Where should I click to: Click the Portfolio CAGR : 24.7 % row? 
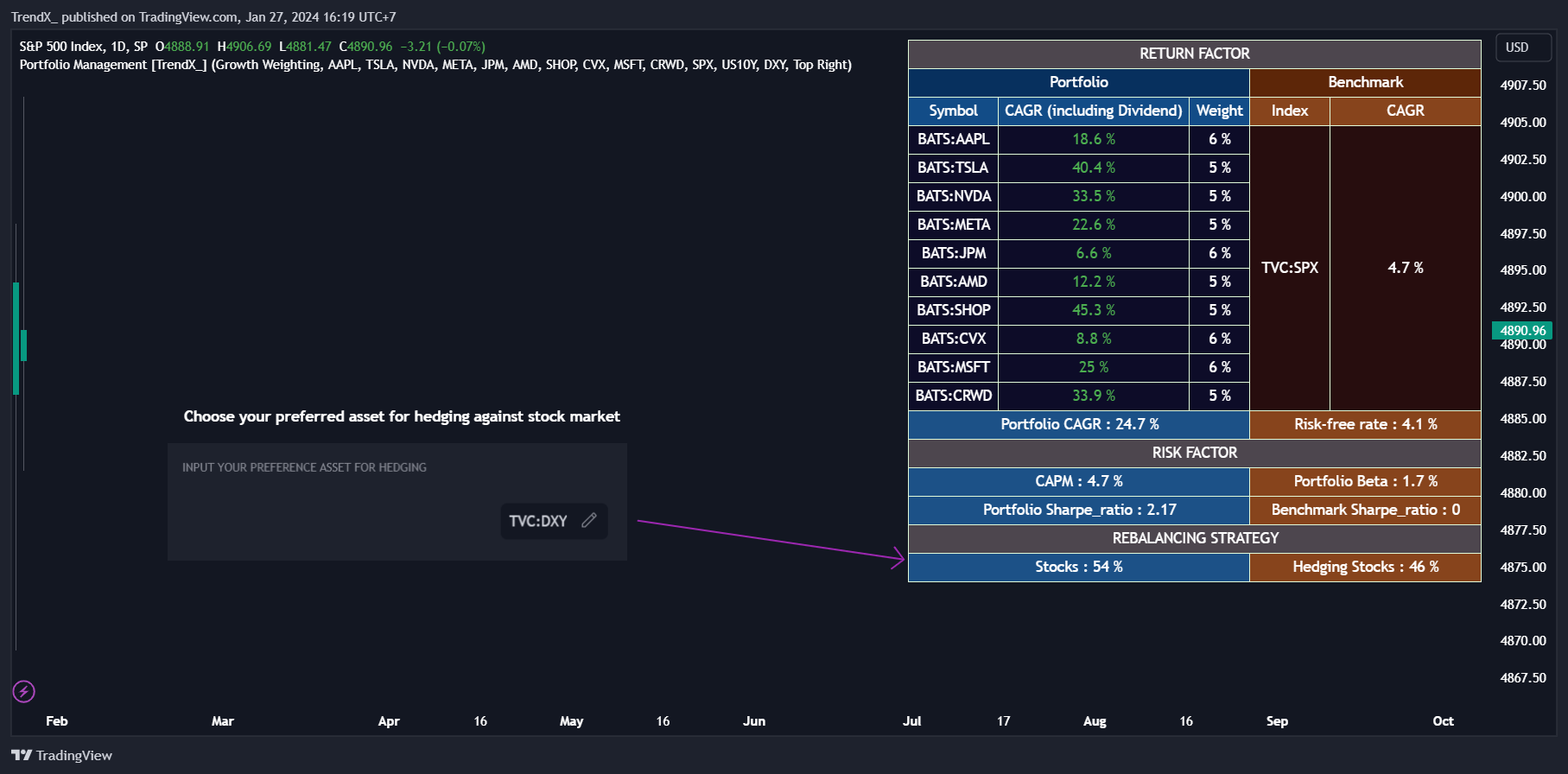1079,424
